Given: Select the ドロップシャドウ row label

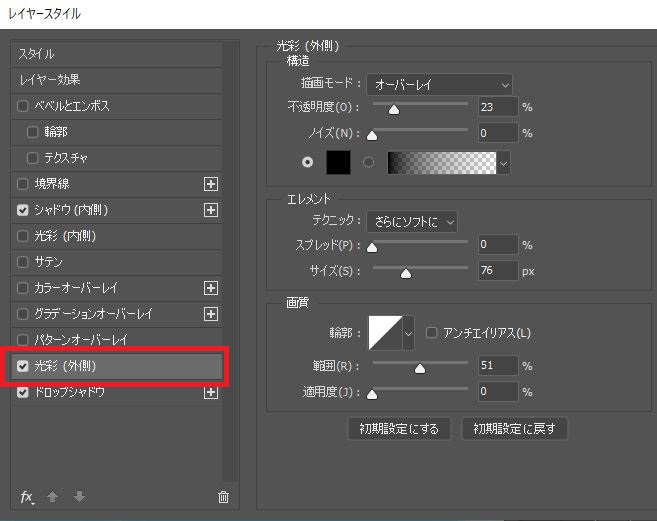Looking at the screenshot, I should [69, 392].
